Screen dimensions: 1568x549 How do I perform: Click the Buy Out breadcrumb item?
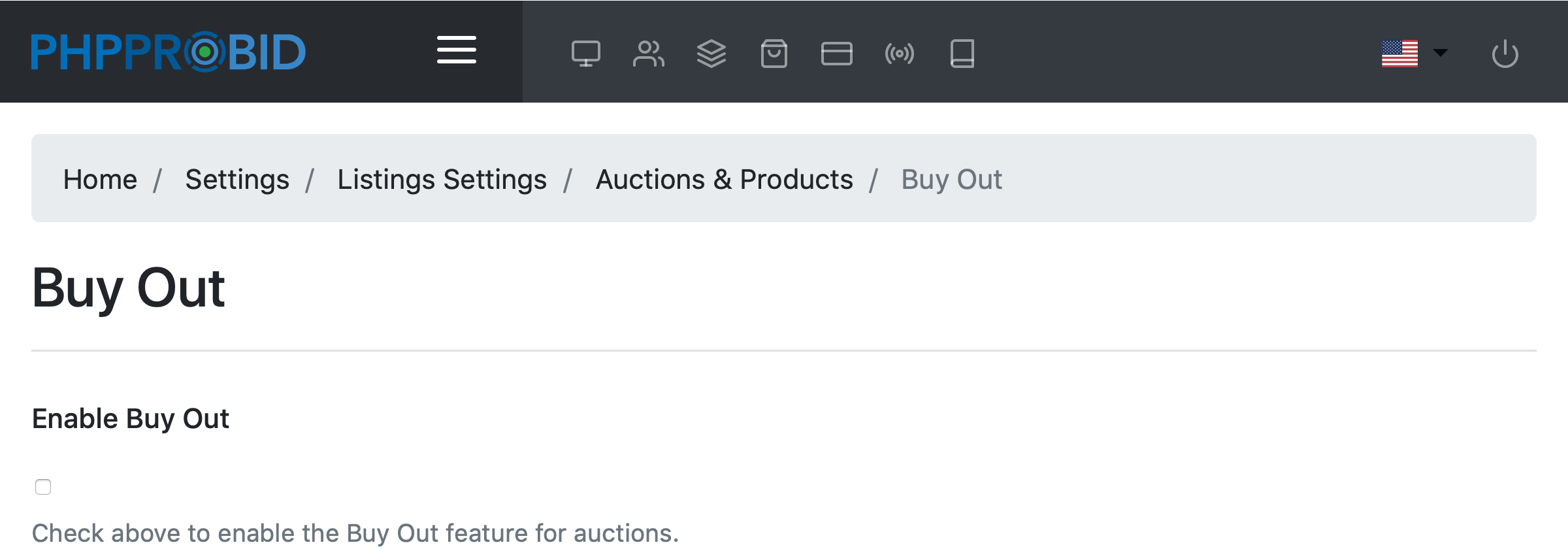click(x=951, y=179)
